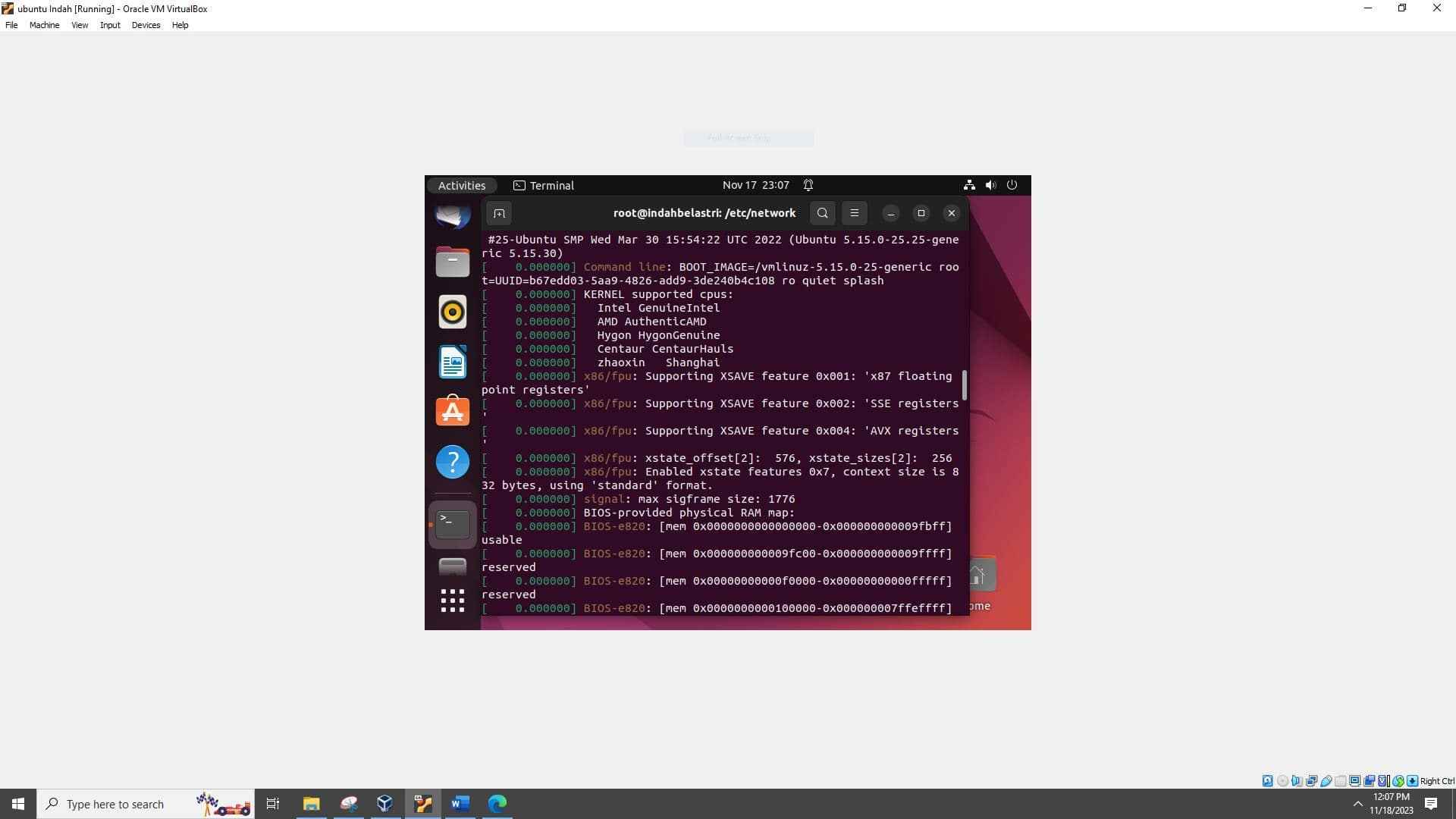Launch Thunderbird from the Ubuntu dock
Viewport: 1456px width, 819px height.
[x=453, y=217]
